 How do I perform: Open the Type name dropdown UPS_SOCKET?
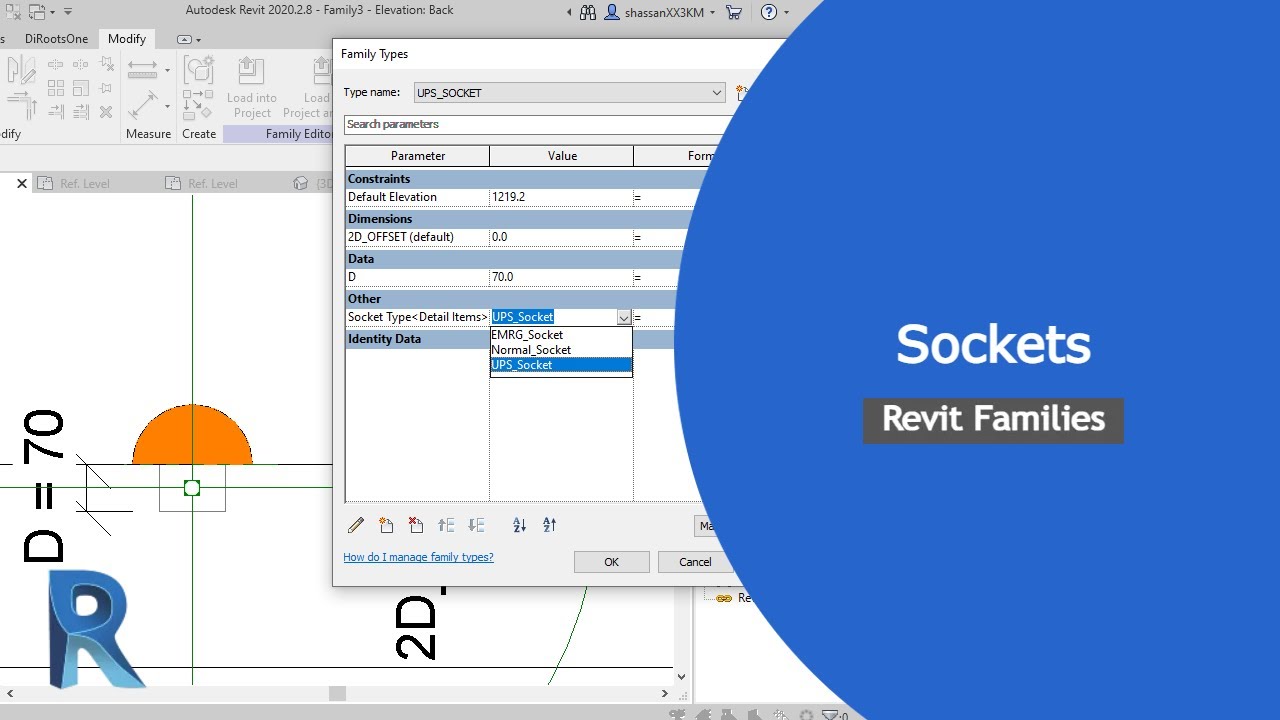pos(570,92)
